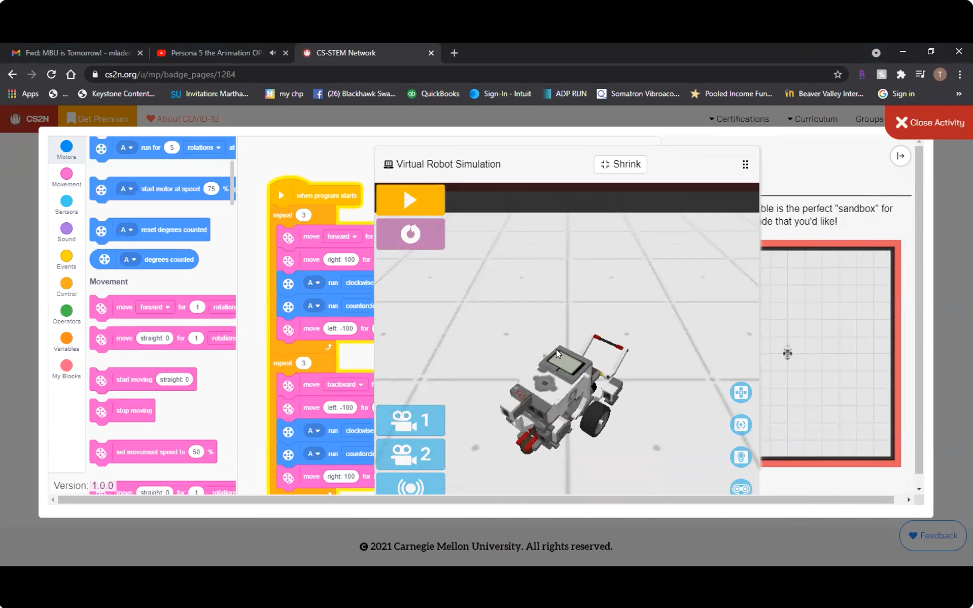This screenshot has width=973, height=608.
Task: Select the My Blocks category
Action: (x=66, y=369)
